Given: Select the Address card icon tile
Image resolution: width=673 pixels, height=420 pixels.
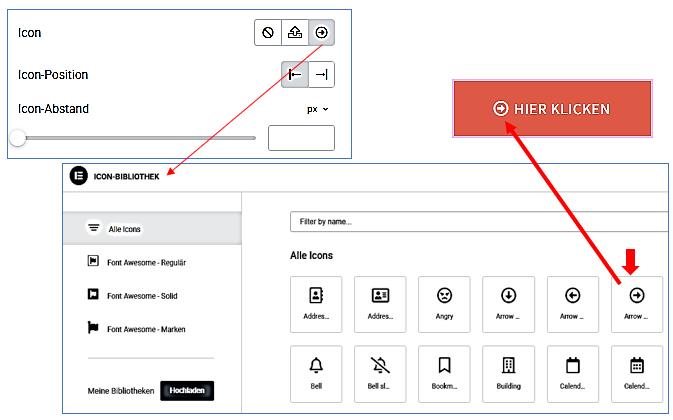Looking at the screenshot, I should (379, 304).
